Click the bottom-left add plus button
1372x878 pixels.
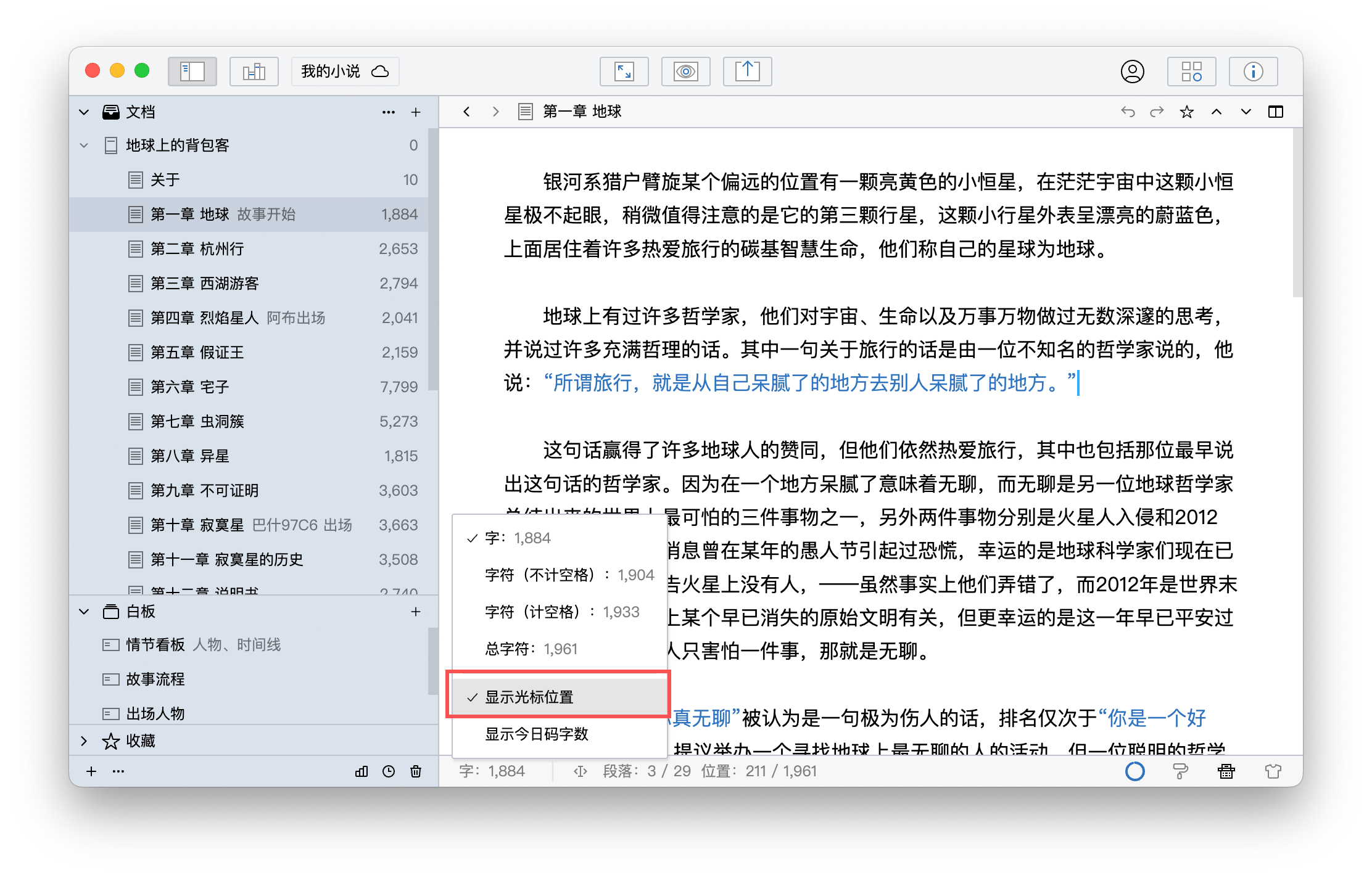pyautogui.click(x=91, y=771)
